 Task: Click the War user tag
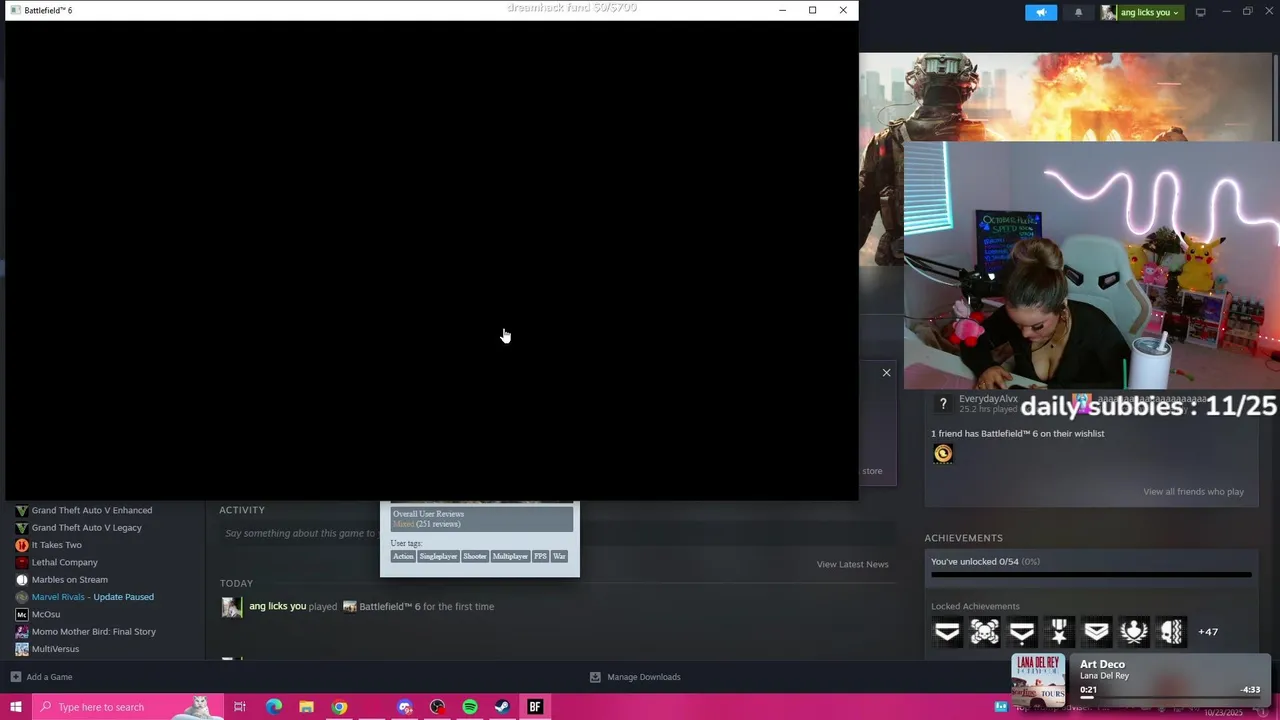coord(559,556)
